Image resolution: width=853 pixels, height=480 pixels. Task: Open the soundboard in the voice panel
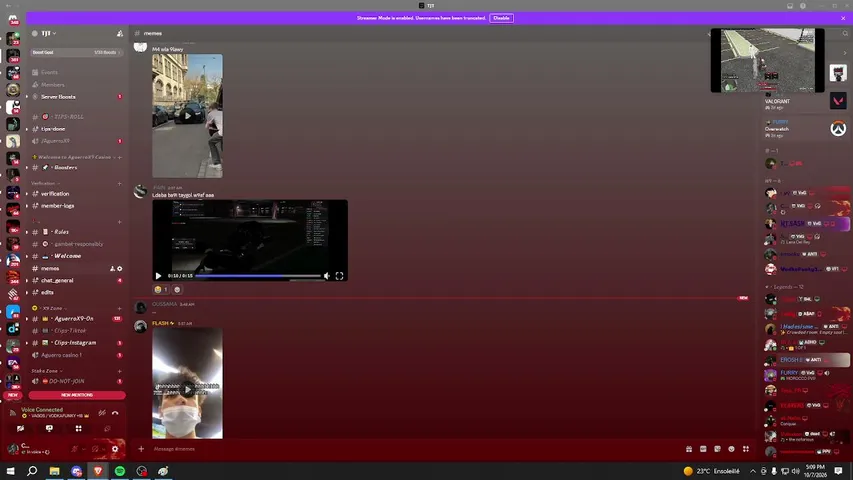pos(107,429)
